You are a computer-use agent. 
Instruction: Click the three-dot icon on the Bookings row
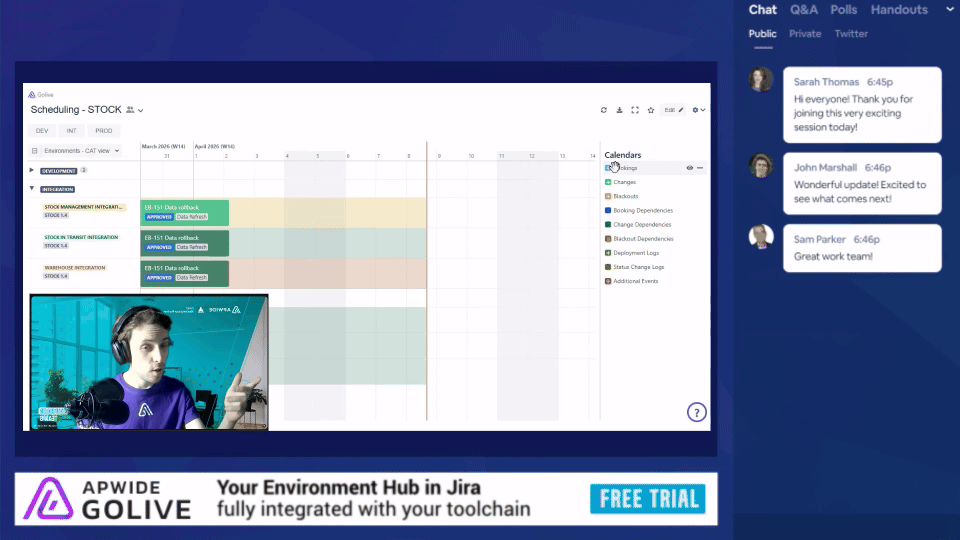coord(700,168)
